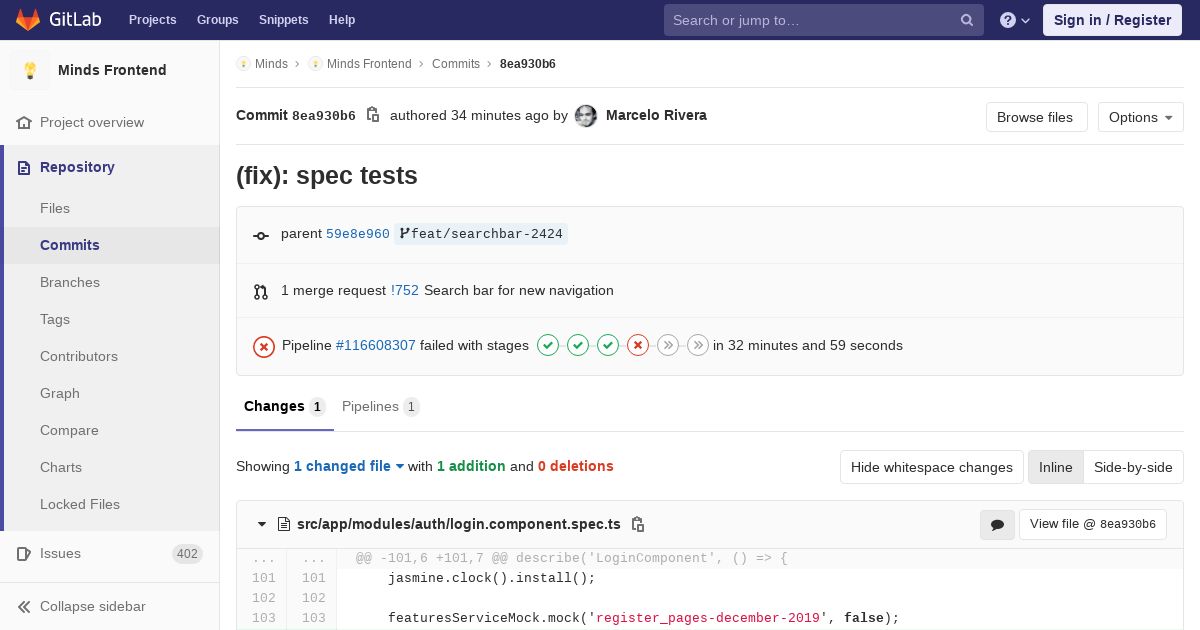Click the GitLab fox logo
1200x630 pixels.
[x=29, y=20]
